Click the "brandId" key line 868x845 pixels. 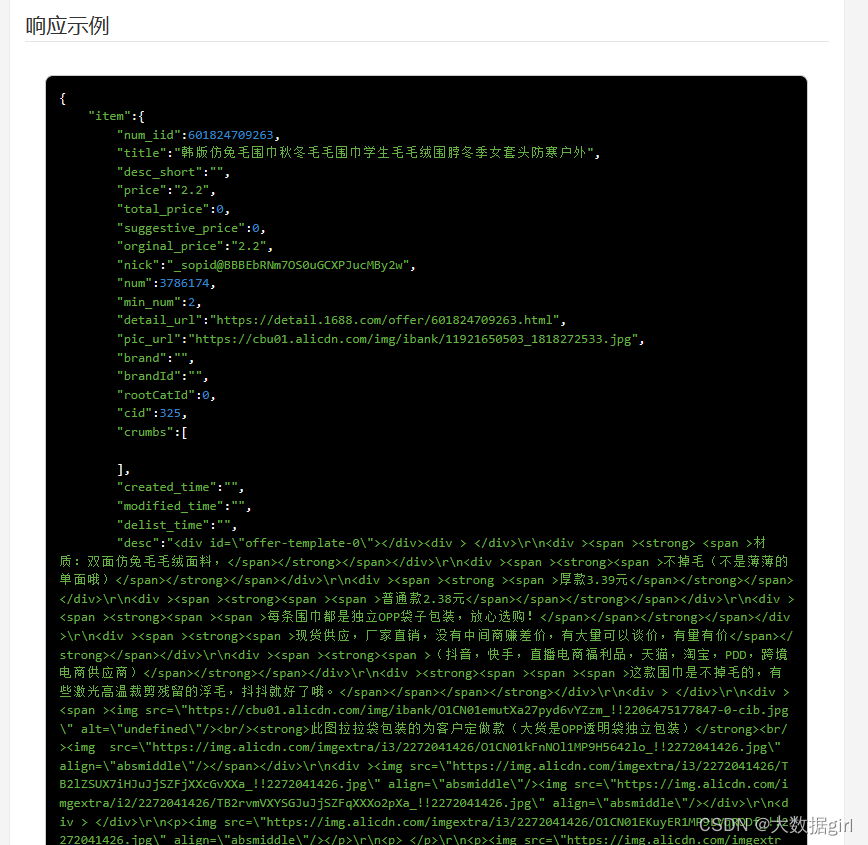(x=163, y=377)
